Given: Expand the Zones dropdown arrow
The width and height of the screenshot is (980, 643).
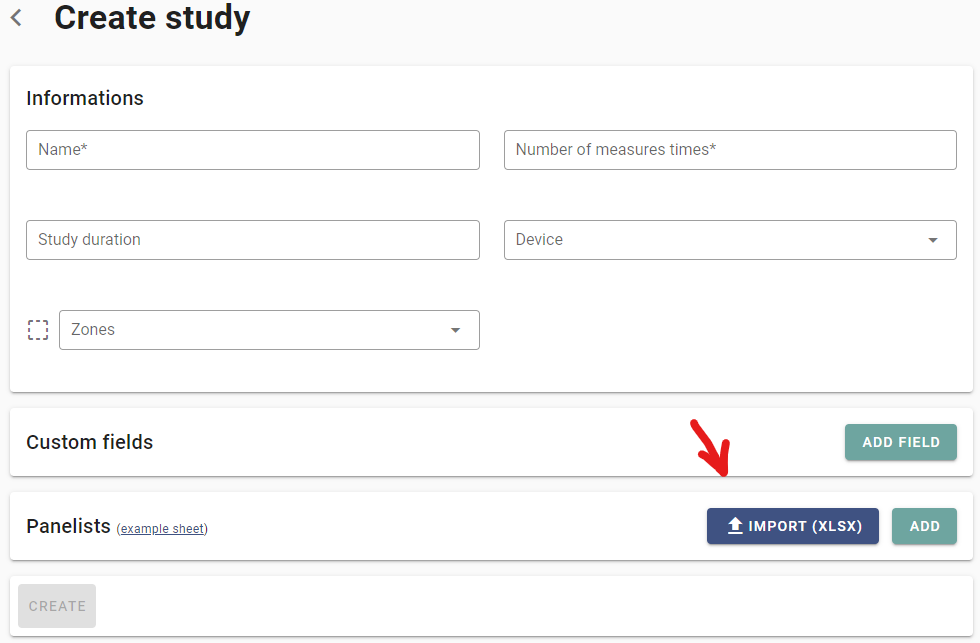Looking at the screenshot, I should [455, 330].
